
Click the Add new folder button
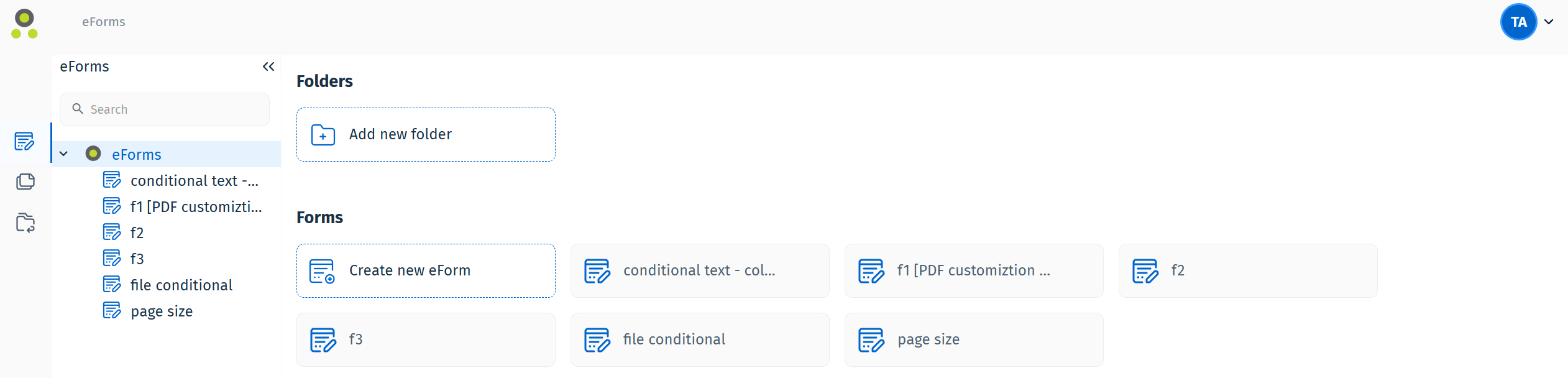coord(426,135)
